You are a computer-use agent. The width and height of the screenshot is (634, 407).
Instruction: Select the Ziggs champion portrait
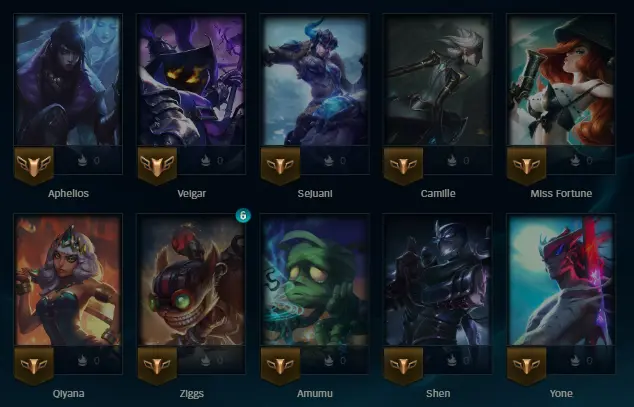coord(191,280)
